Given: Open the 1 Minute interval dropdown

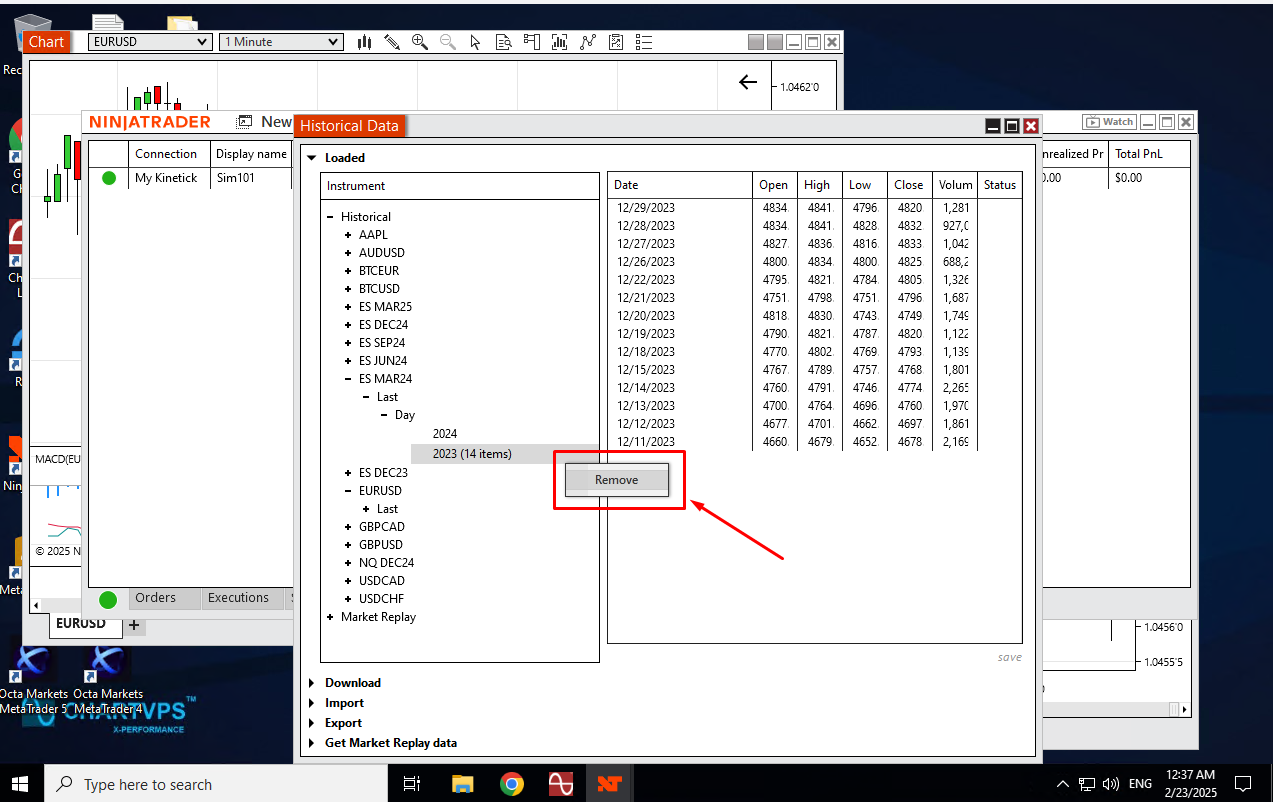Looking at the screenshot, I should pyautogui.click(x=281, y=42).
